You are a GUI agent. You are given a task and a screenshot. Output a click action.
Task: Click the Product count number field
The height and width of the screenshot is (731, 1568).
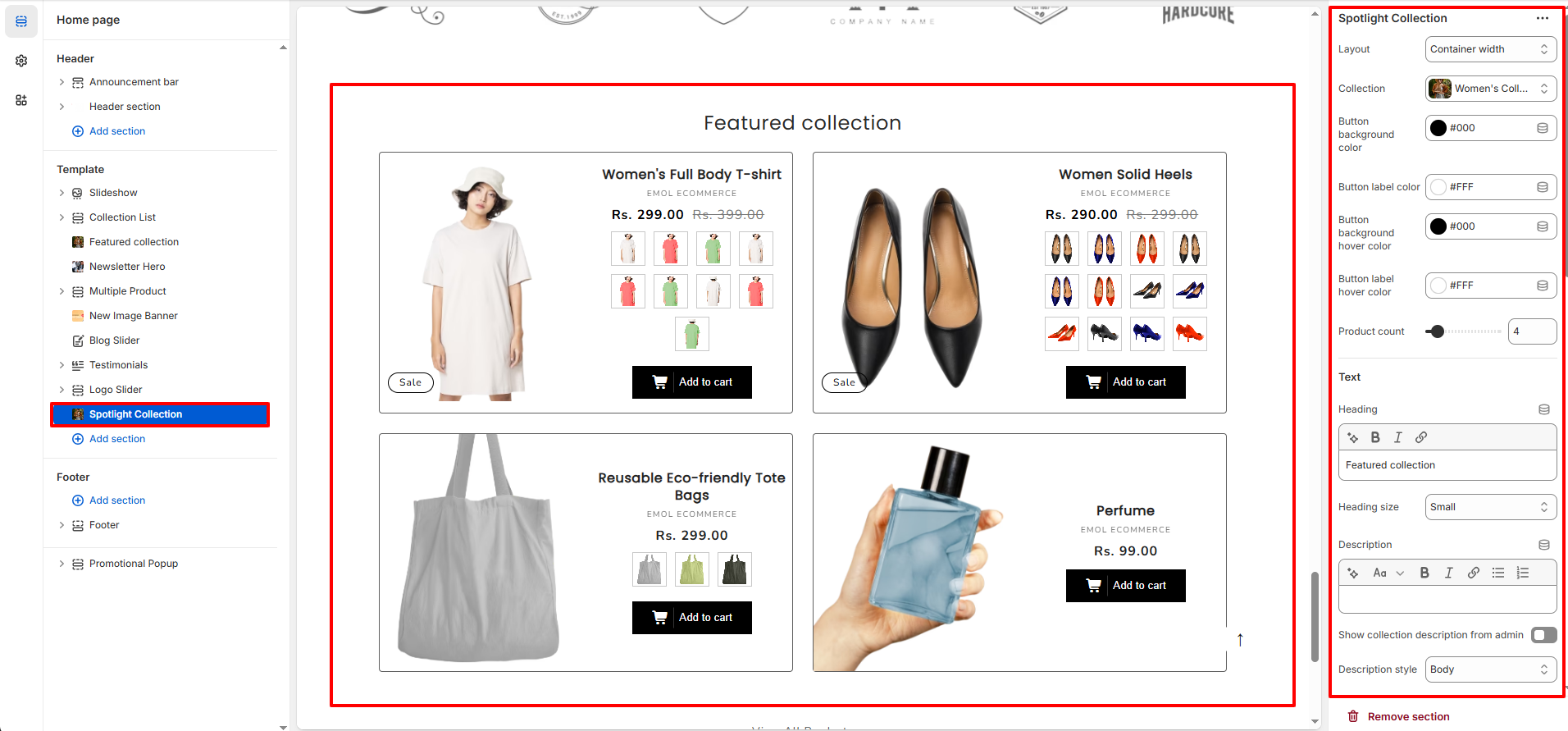[1532, 331]
